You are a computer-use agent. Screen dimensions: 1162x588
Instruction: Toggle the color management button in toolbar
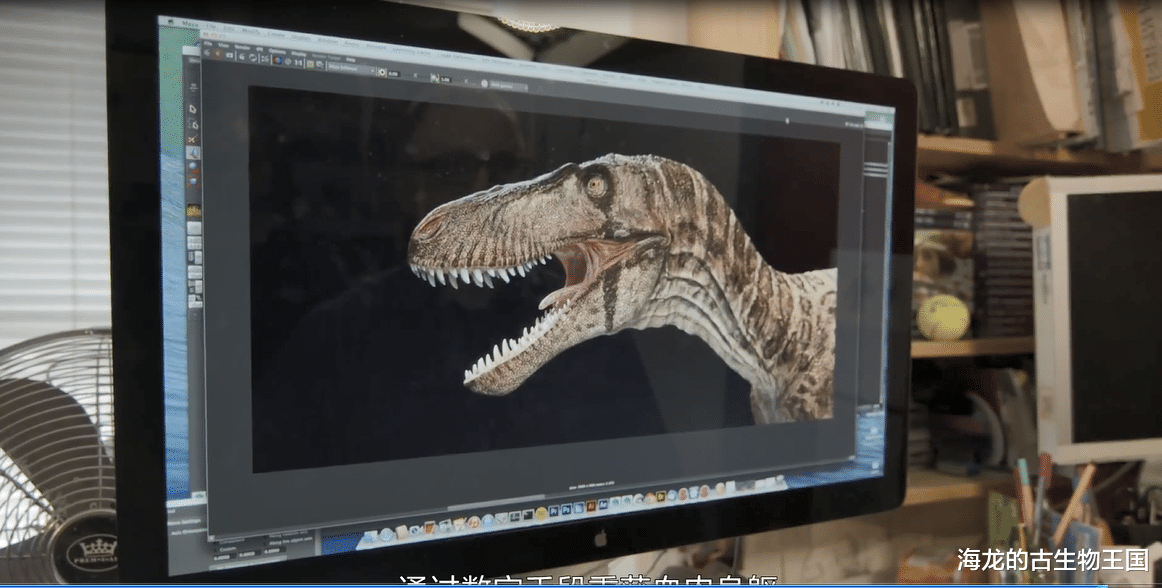tap(484, 85)
